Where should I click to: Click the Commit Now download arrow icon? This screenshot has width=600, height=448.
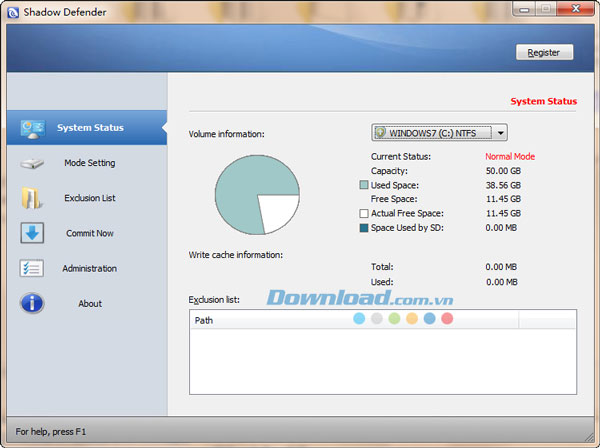coord(32,233)
